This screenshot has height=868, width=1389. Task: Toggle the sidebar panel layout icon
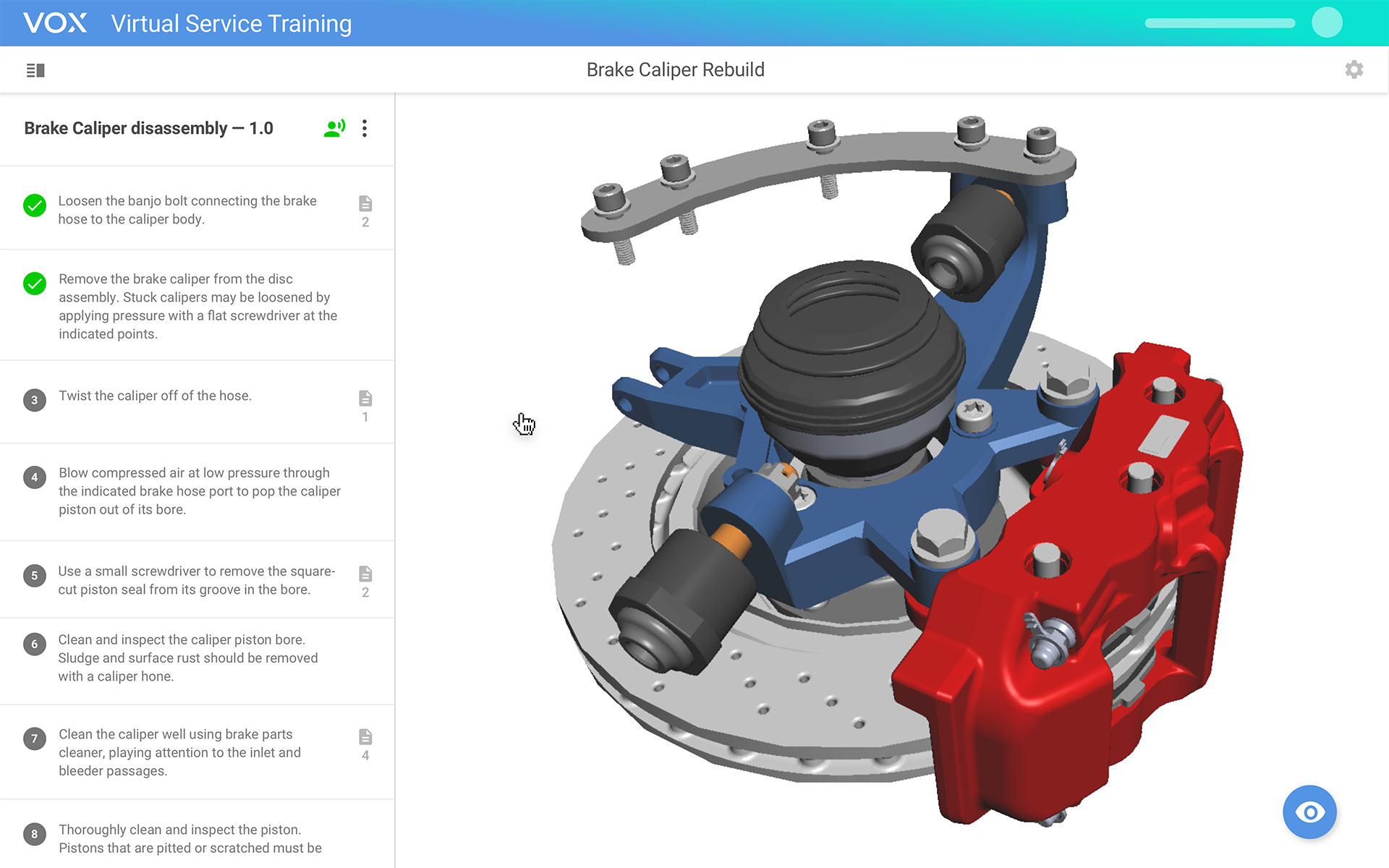pos(34,69)
